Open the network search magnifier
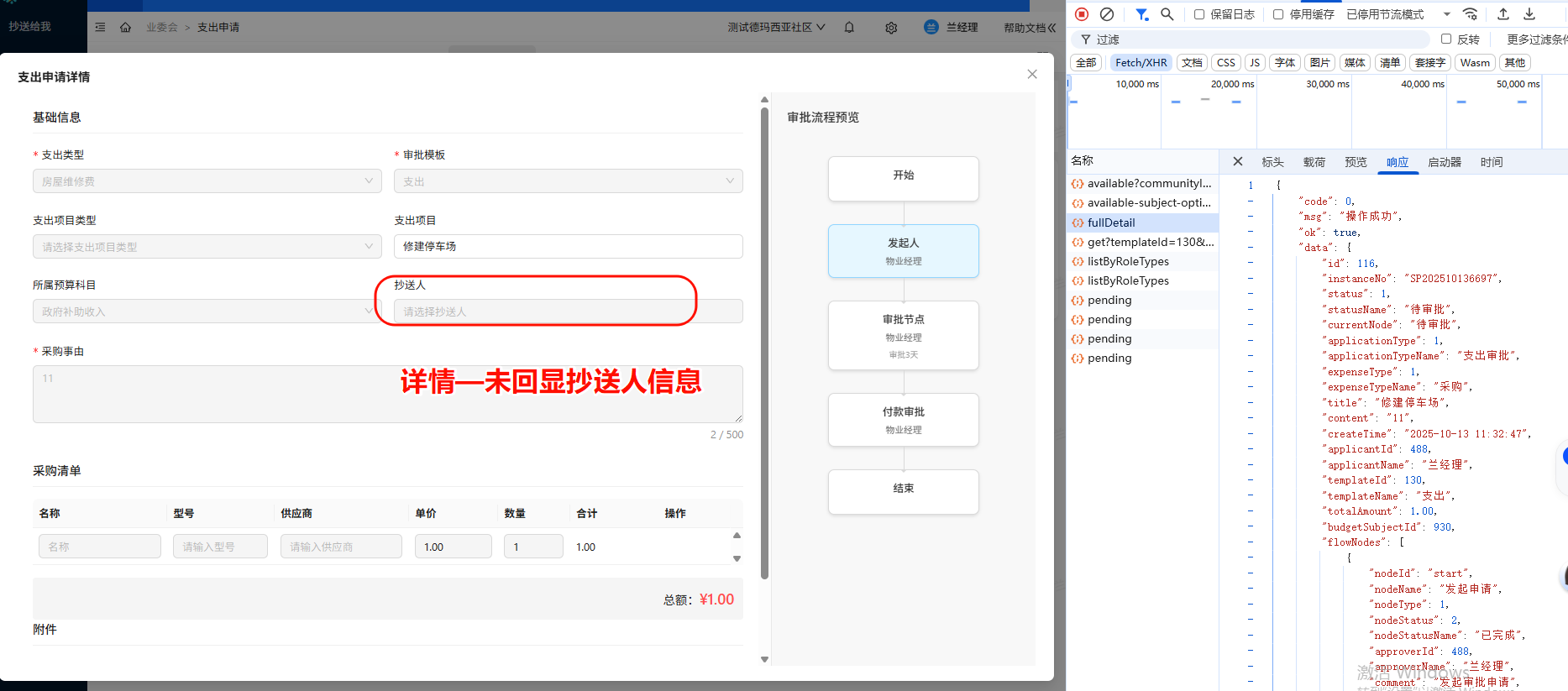Image resolution: width=1568 pixels, height=691 pixels. (x=1167, y=13)
